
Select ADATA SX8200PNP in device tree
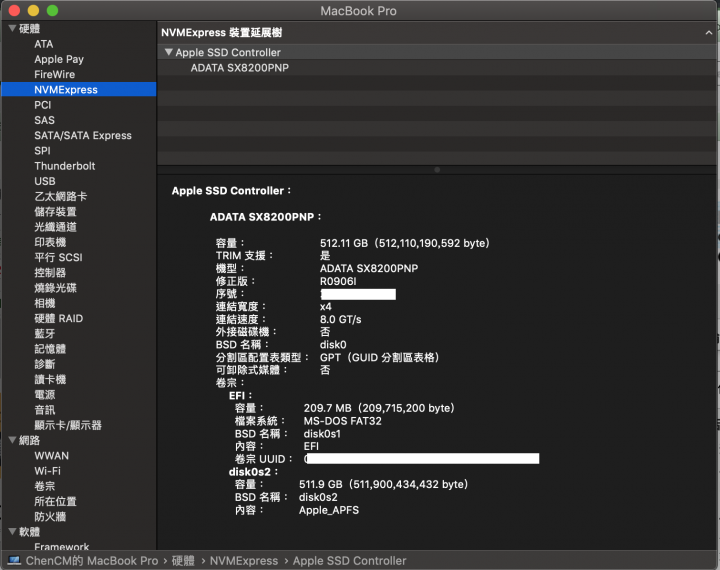[x=240, y=68]
